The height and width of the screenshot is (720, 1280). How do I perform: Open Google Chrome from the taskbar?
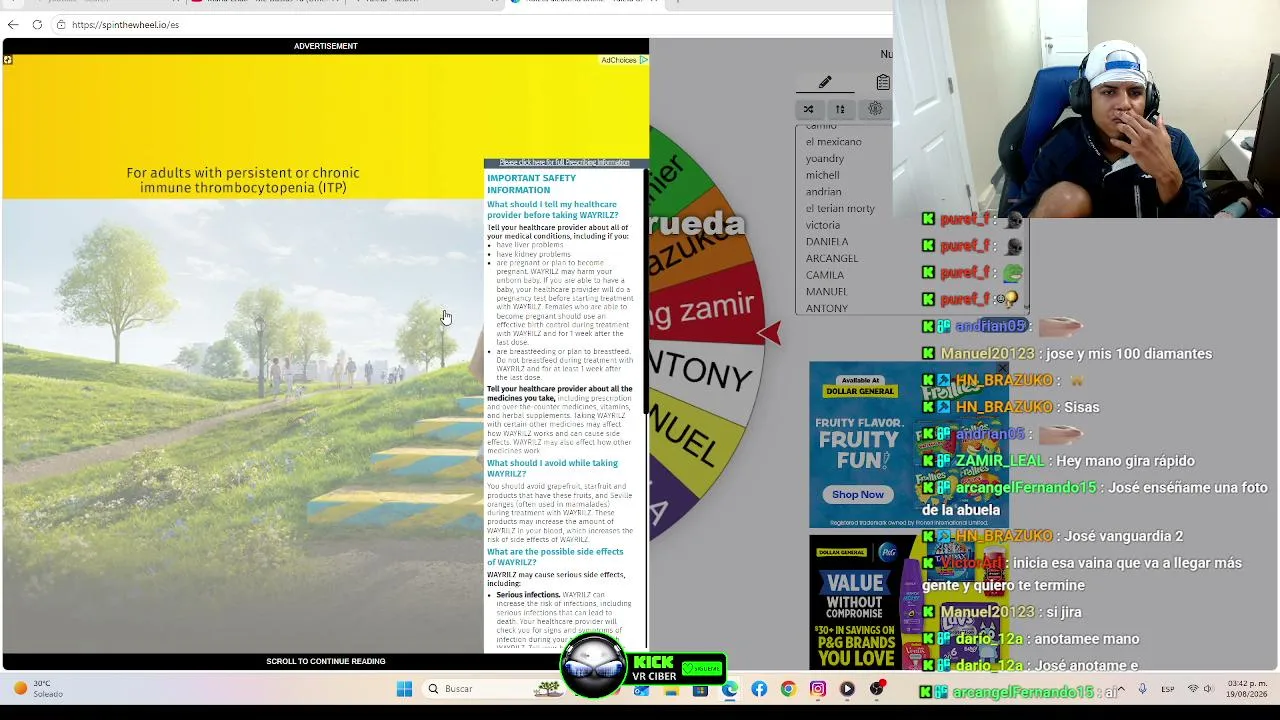coord(788,689)
